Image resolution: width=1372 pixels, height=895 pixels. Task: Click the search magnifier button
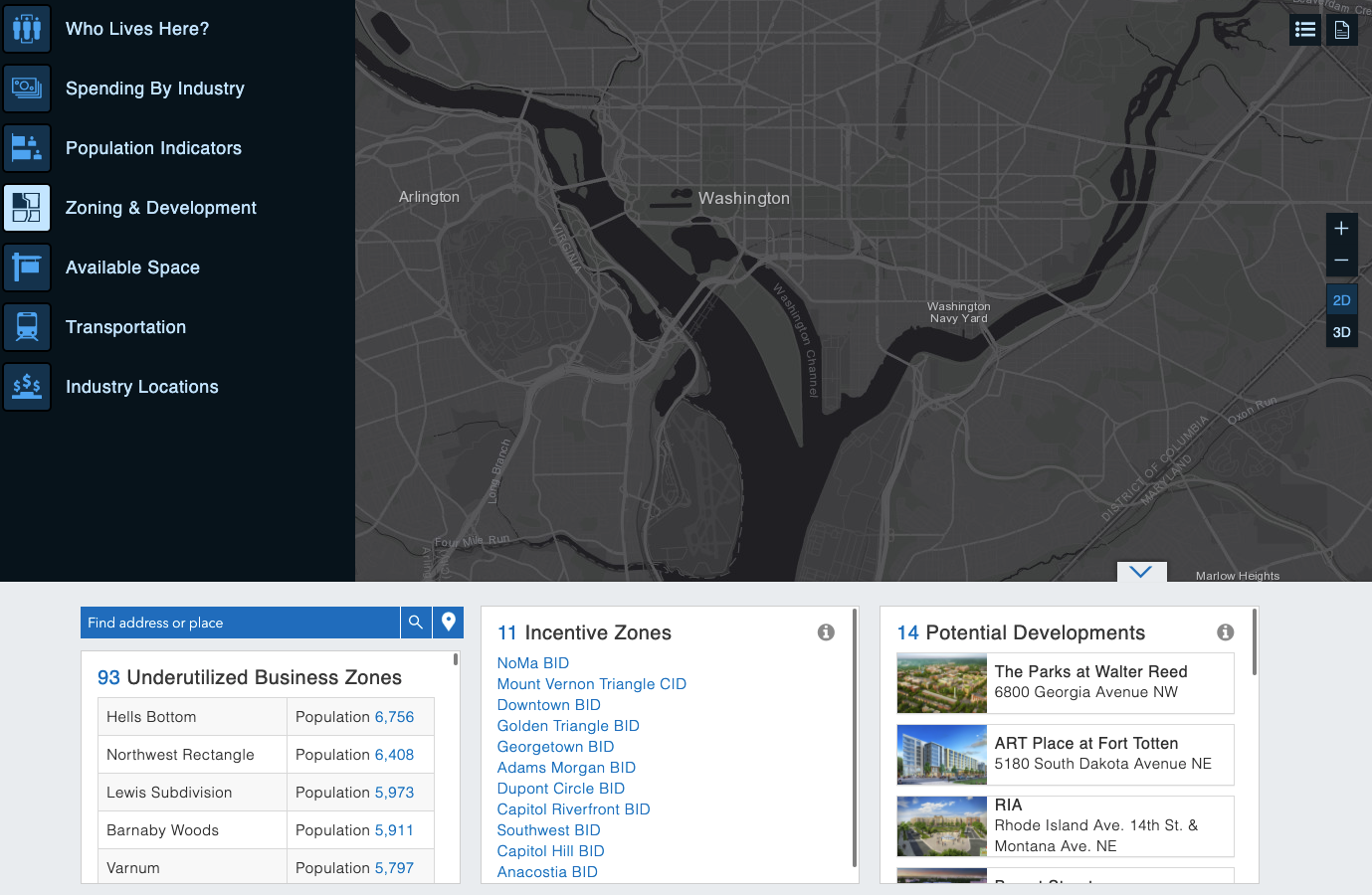416,623
